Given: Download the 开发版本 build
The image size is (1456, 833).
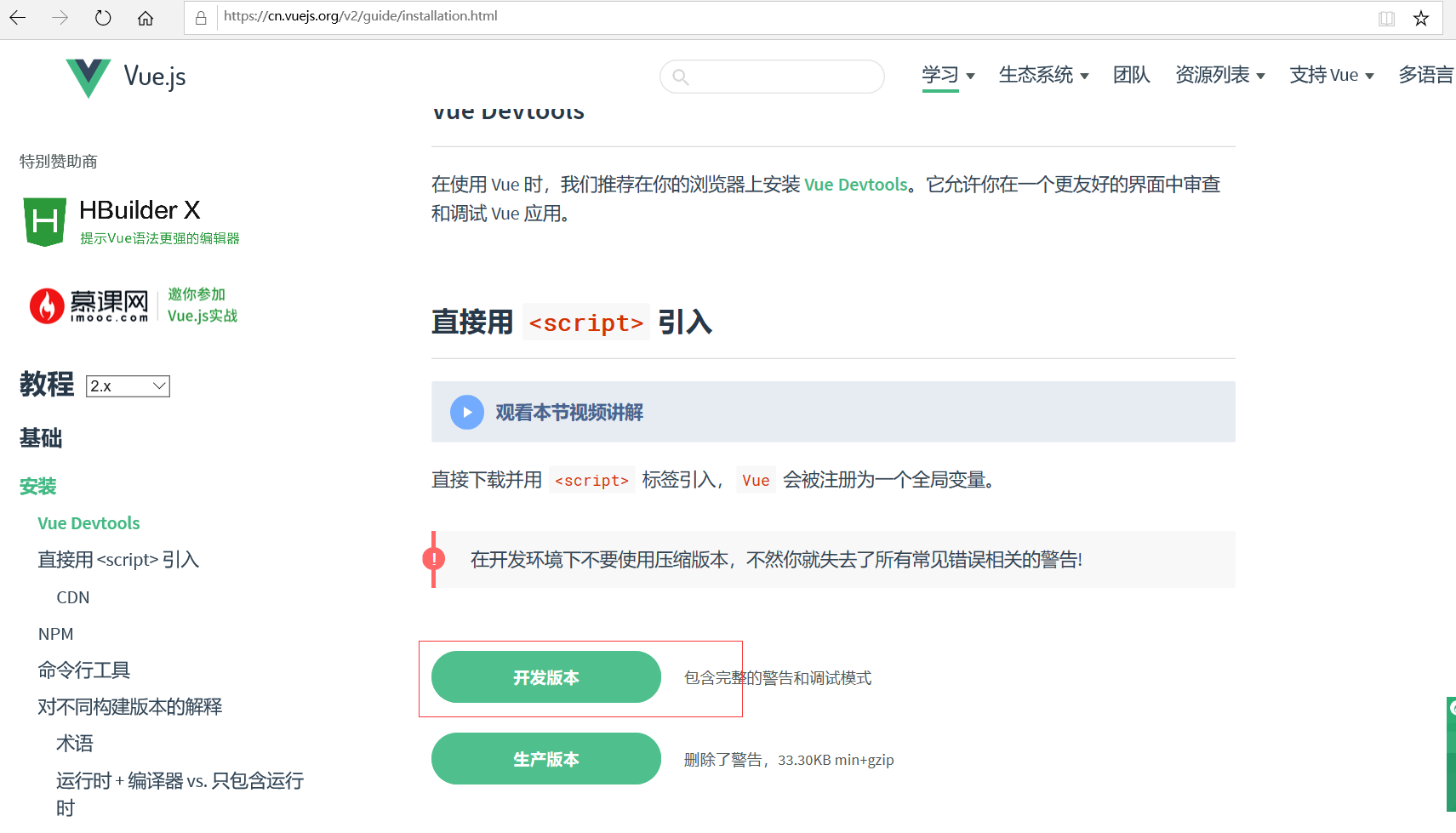Looking at the screenshot, I should 546,677.
